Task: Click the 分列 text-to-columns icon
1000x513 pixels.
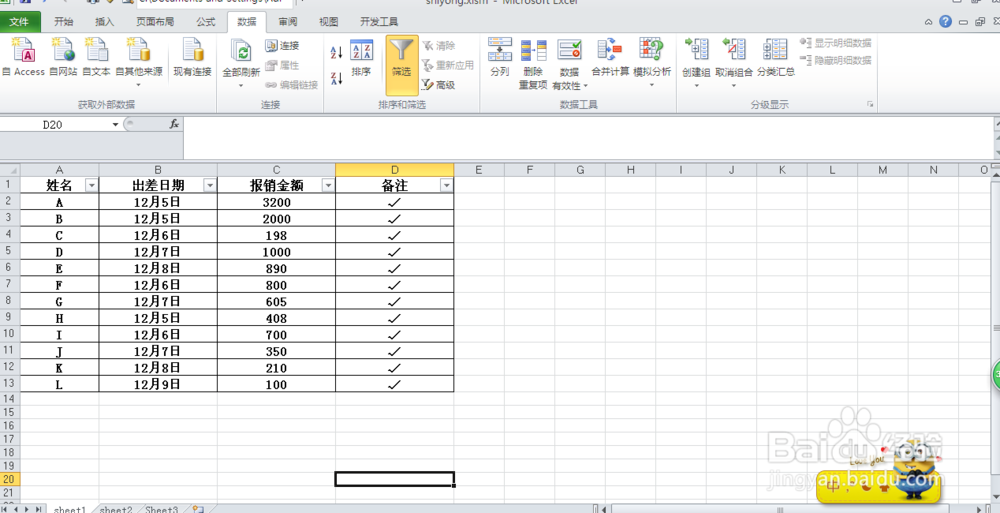Action: 500,57
